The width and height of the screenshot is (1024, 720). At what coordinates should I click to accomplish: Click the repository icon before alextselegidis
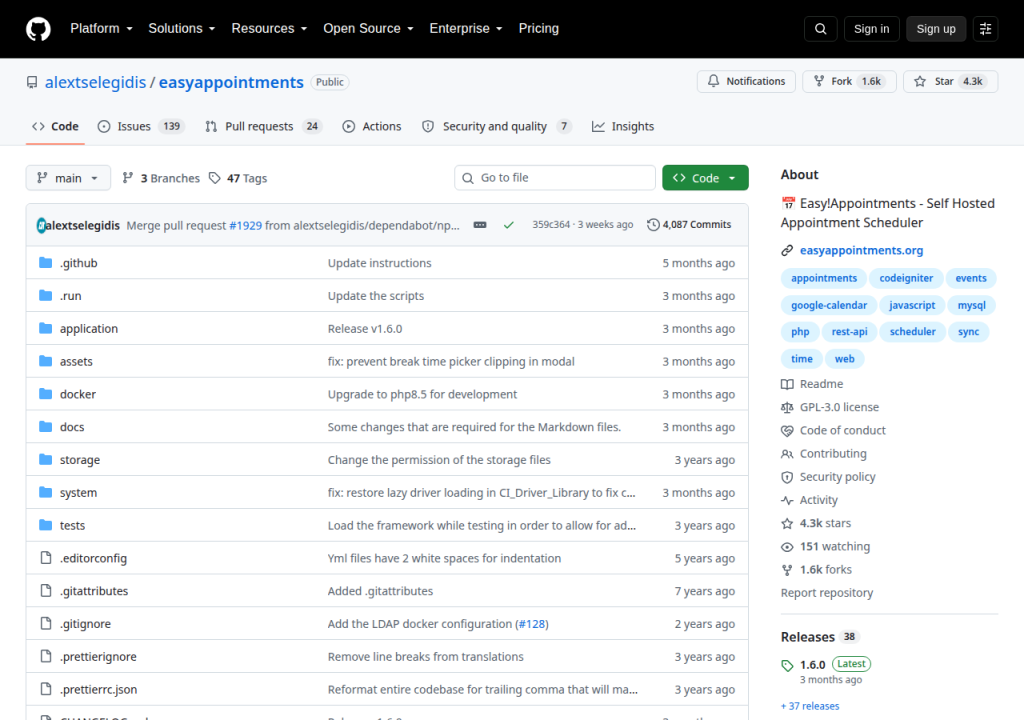(x=32, y=82)
